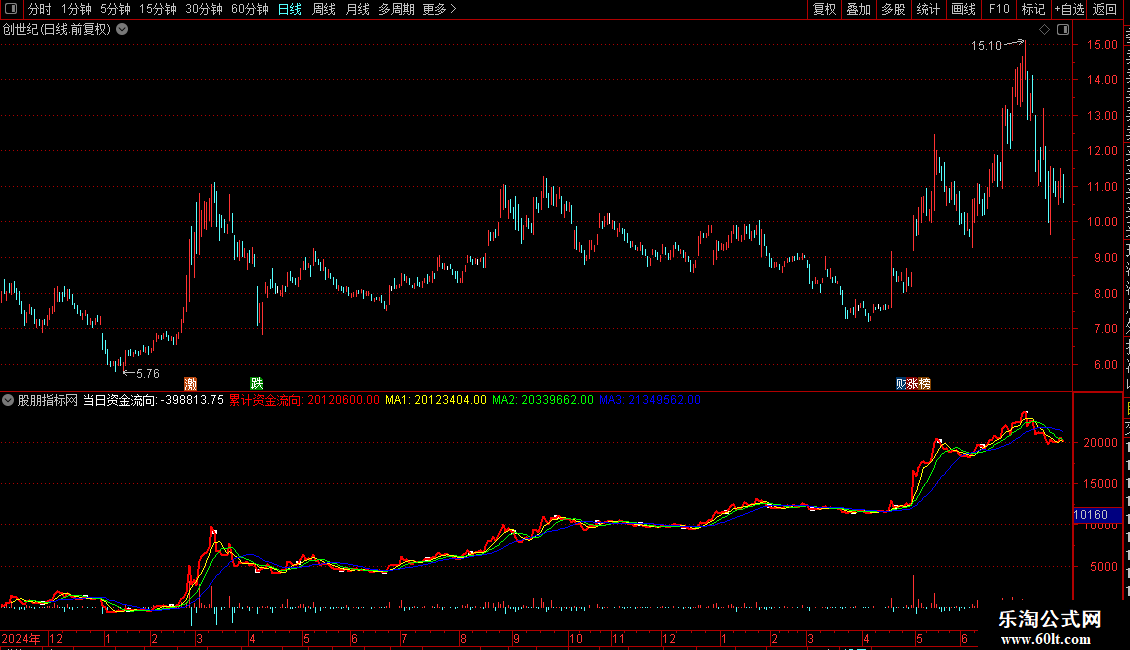Click the 叠加 overlay button
The height and width of the screenshot is (650, 1130).
point(858,9)
